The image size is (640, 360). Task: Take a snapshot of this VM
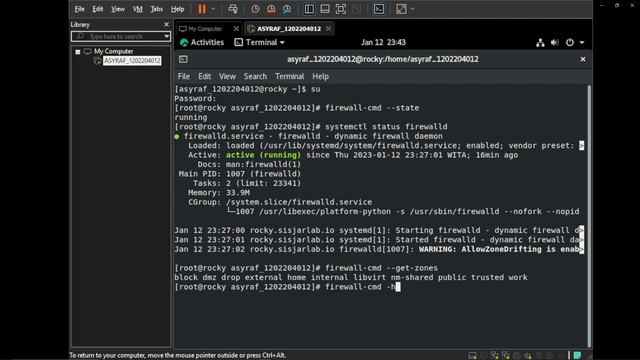click(x=255, y=9)
